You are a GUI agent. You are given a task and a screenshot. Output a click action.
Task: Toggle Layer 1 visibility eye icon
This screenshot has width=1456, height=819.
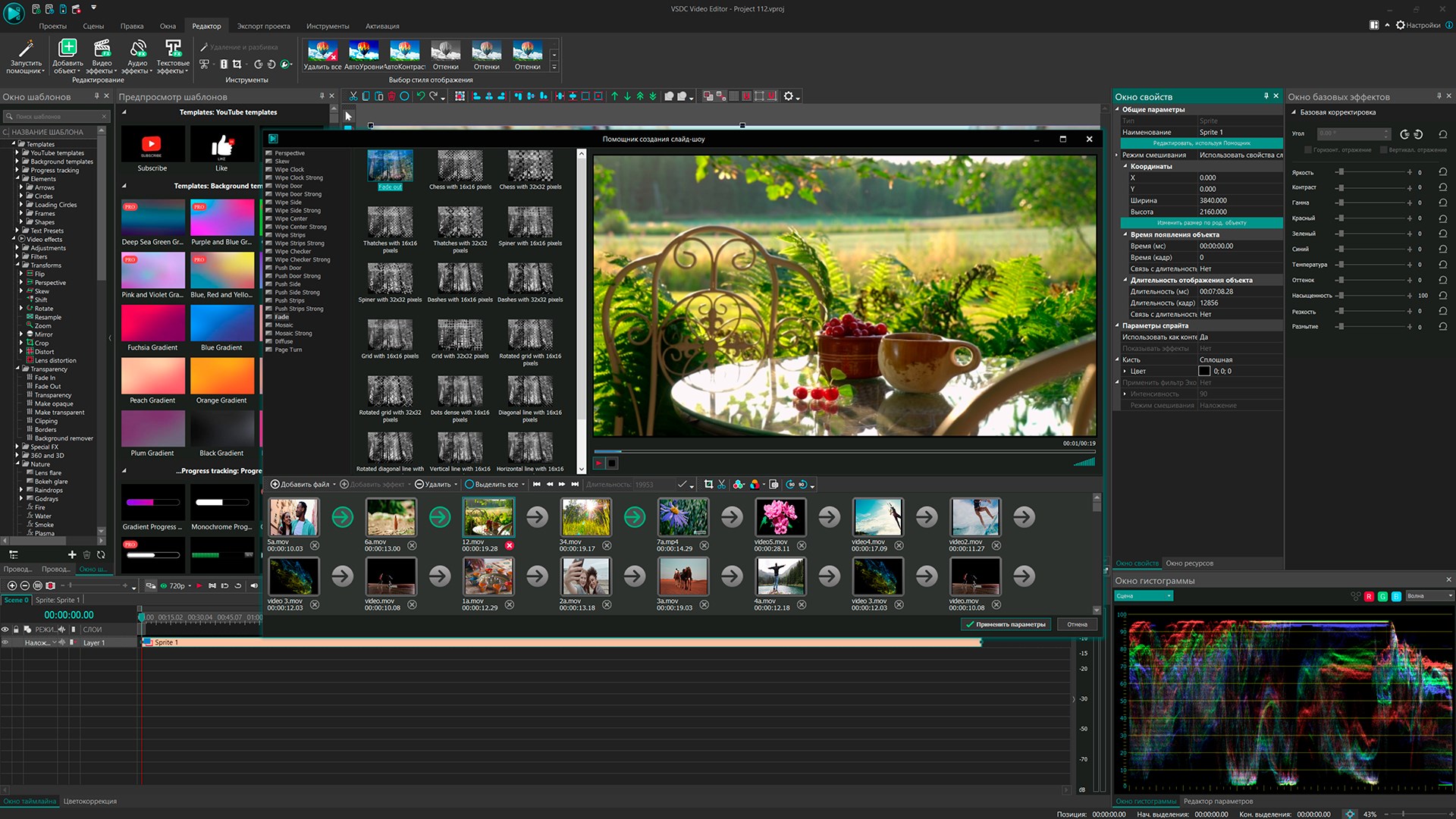5,642
